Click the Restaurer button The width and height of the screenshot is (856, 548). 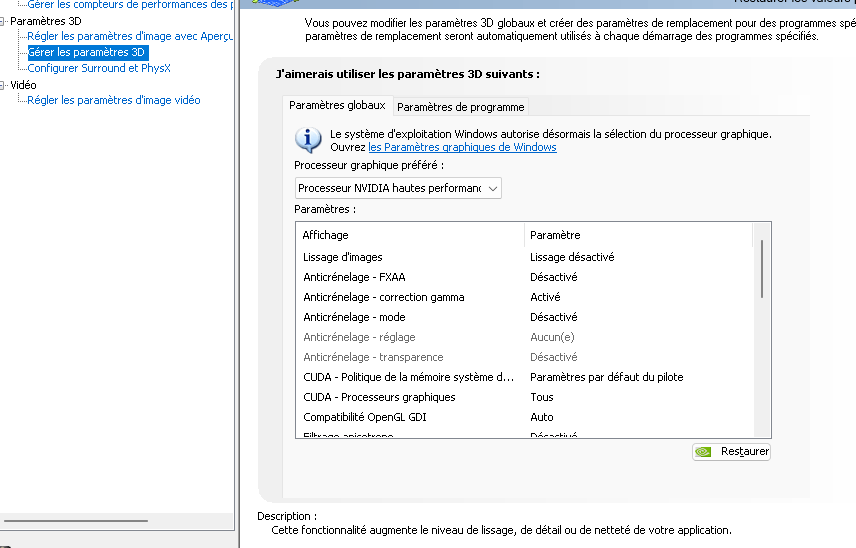click(x=732, y=451)
